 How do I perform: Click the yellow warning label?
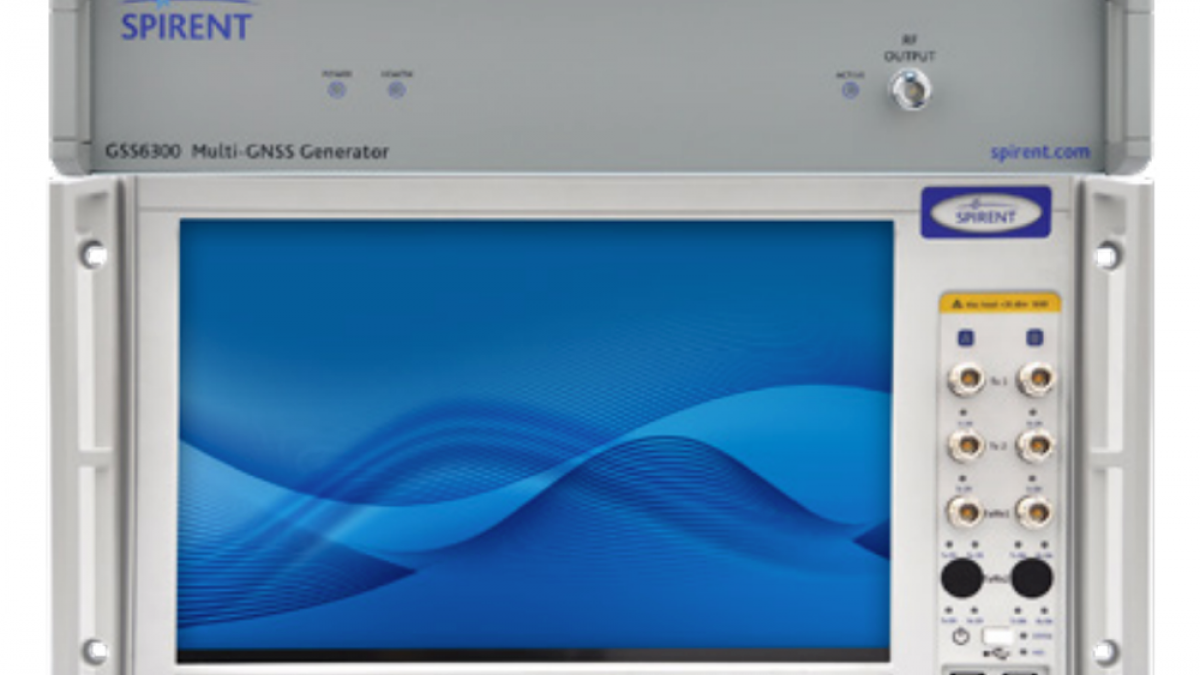tap(999, 304)
